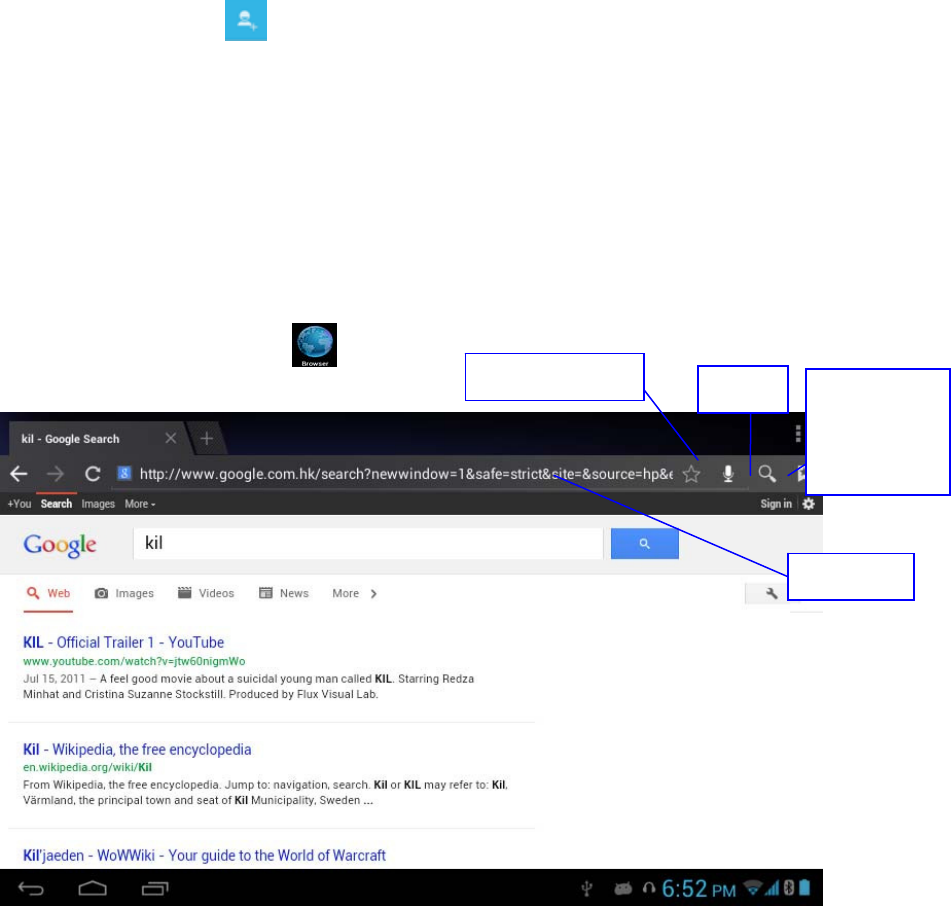Tap the Android home navigation button
Screen dimensions: 951x906
click(x=93, y=889)
